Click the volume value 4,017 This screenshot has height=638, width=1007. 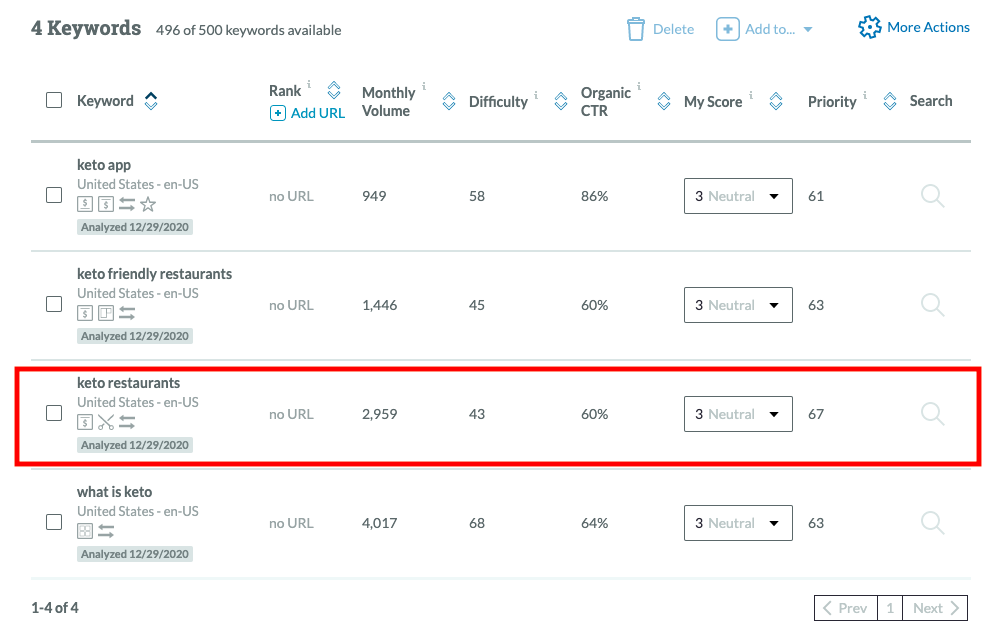click(x=380, y=524)
